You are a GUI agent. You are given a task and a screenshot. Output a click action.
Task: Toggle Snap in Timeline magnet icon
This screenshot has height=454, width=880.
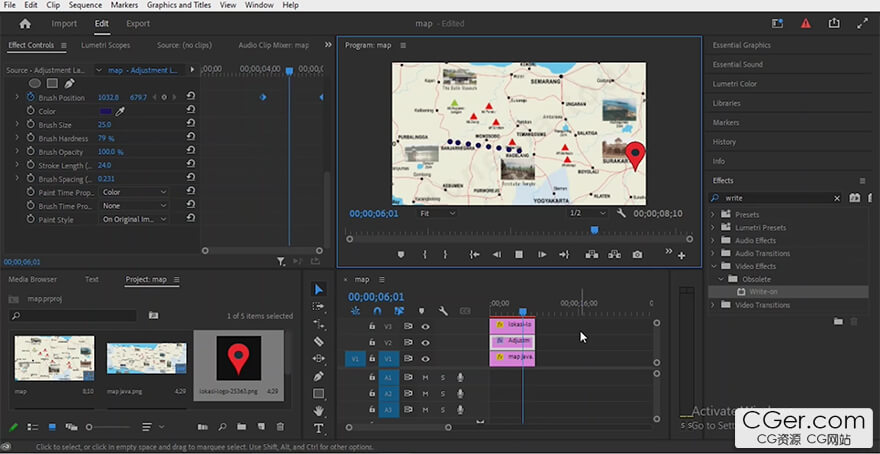point(377,311)
